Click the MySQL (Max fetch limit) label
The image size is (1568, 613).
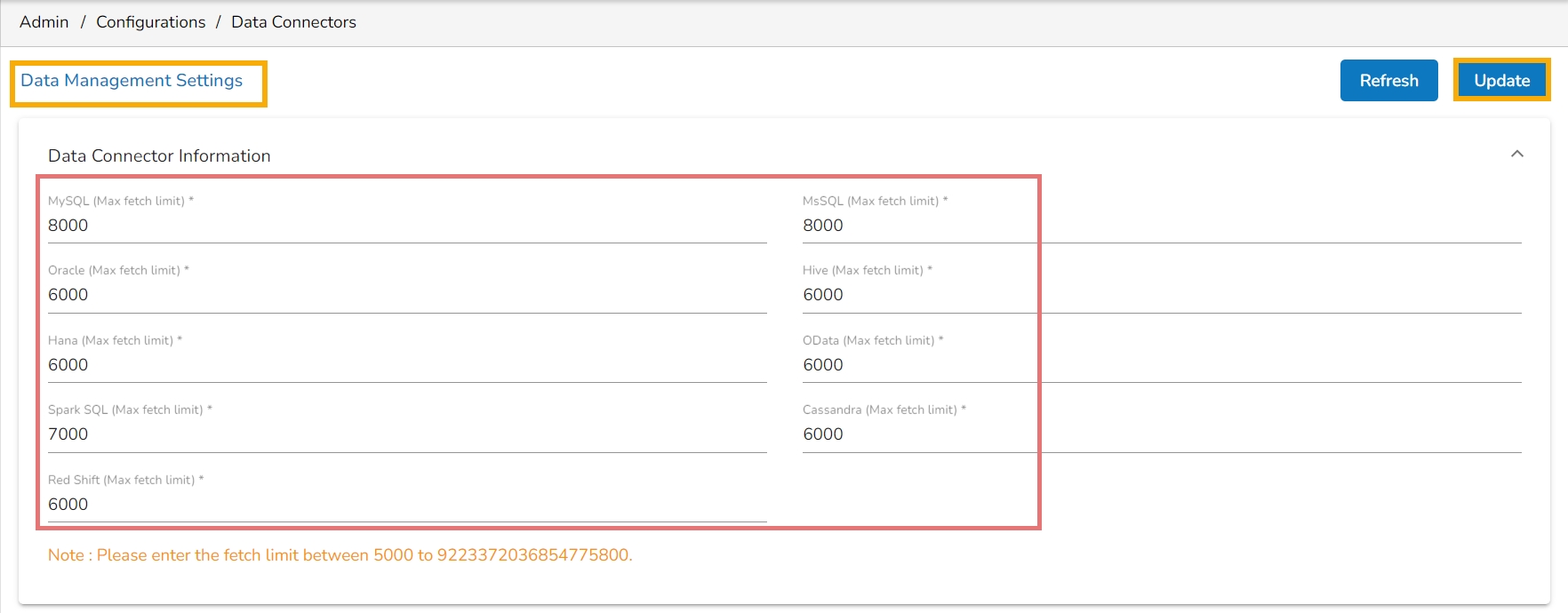116,202
